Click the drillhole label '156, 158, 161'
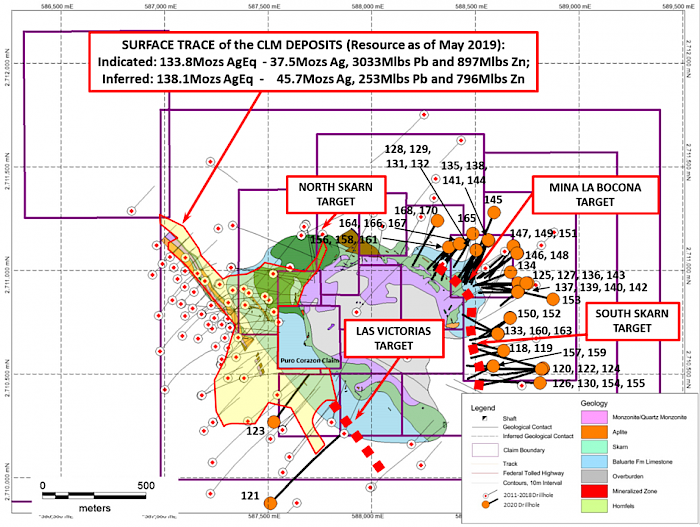 (344, 240)
